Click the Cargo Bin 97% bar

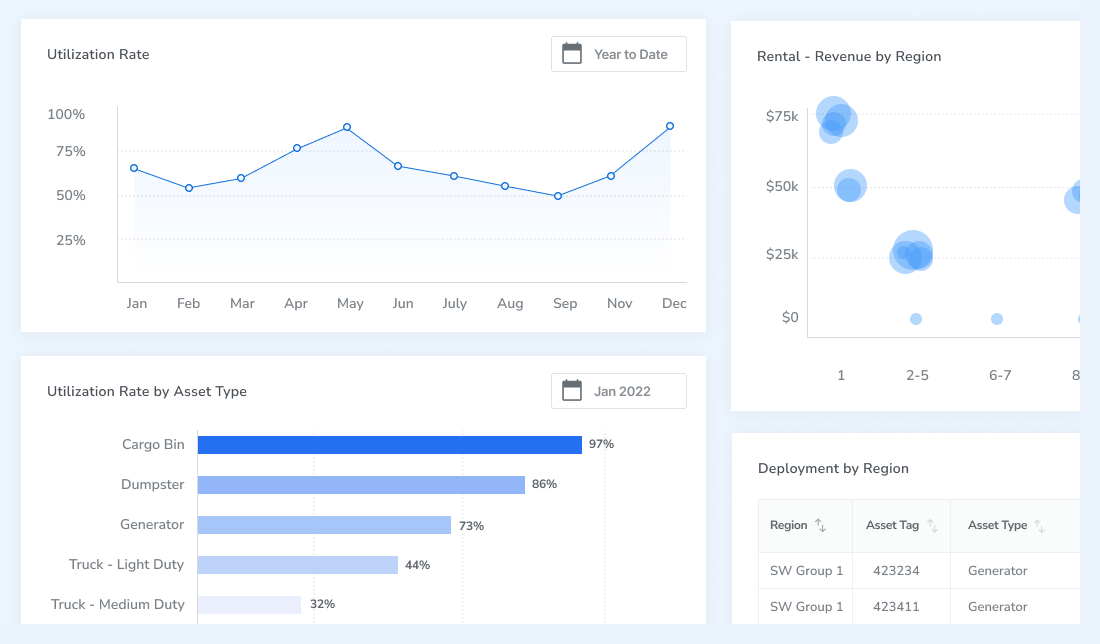(389, 445)
